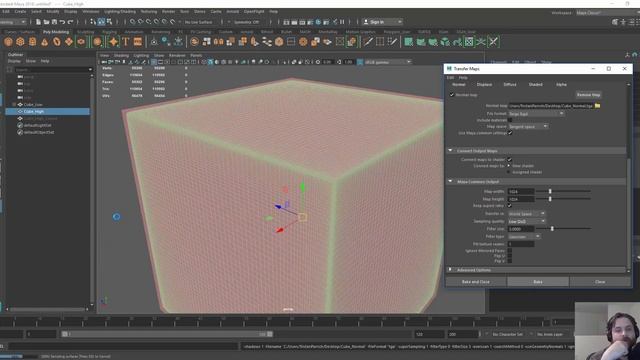Open the Windows menu in main menu bar
The height and width of the screenshot is (360, 640).
pos(91,11)
